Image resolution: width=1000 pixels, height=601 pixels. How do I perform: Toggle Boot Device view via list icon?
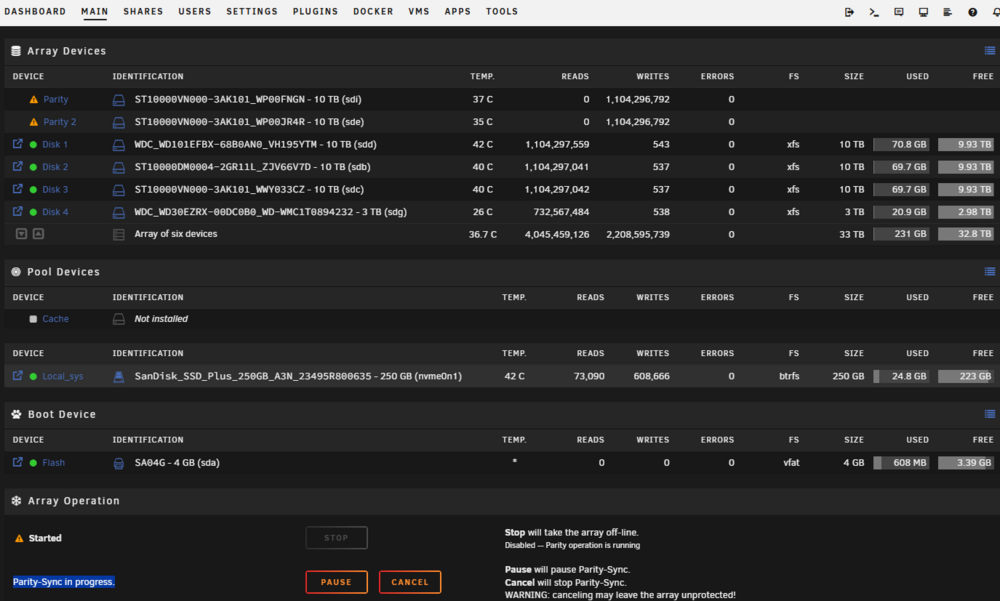pyautogui.click(x=989, y=414)
